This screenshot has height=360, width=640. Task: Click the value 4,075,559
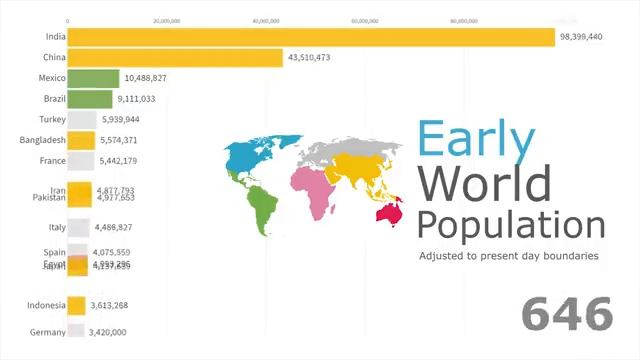coord(111,252)
